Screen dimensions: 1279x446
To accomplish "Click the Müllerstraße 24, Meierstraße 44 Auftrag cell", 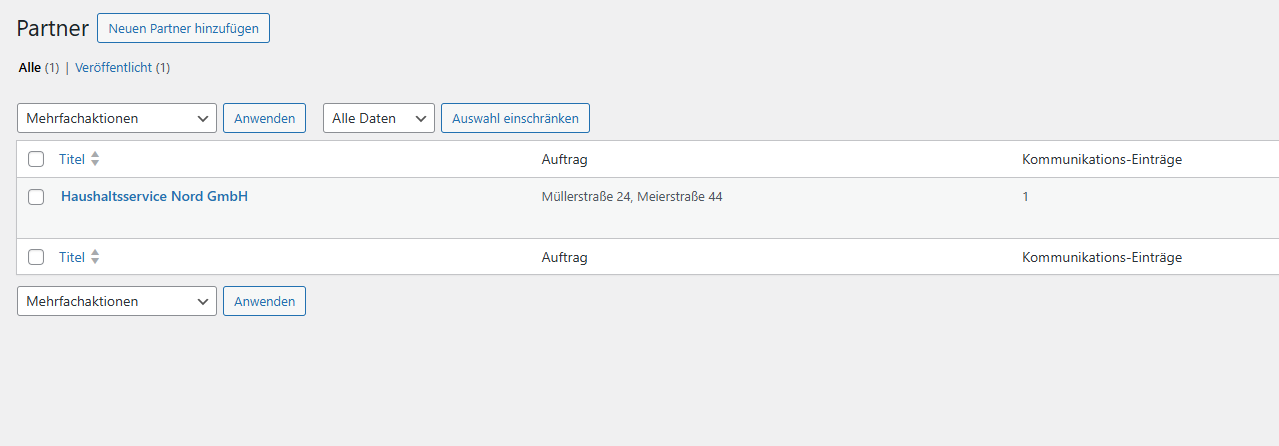I will [x=632, y=197].
